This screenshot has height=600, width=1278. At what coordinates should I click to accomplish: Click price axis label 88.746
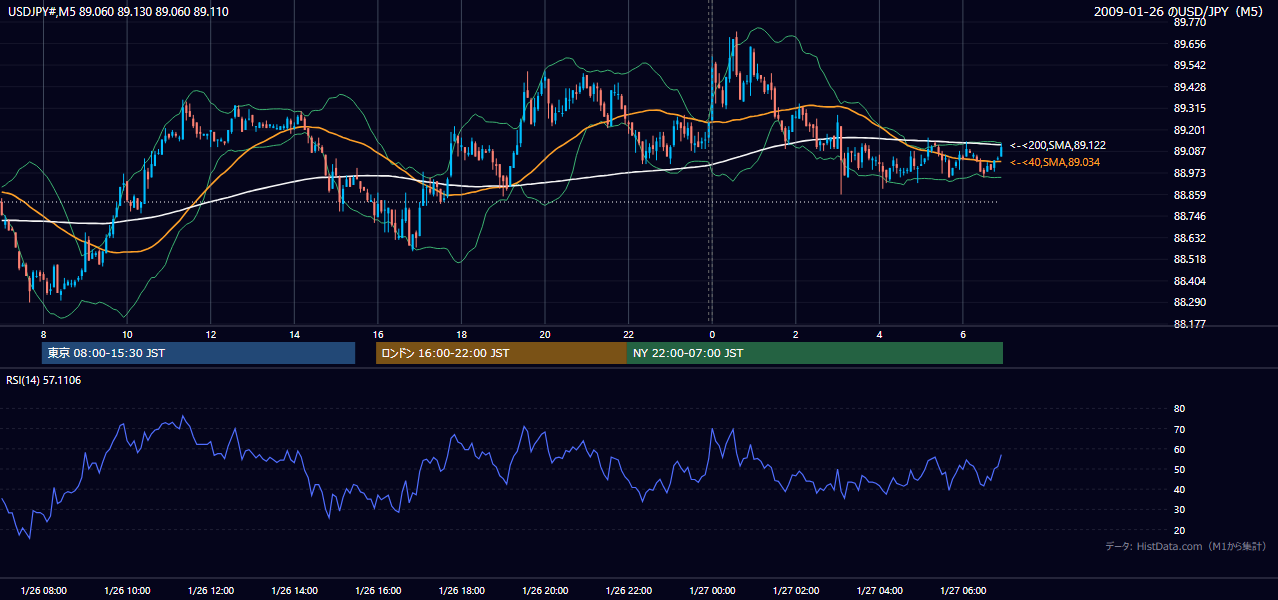point(1189,216)
